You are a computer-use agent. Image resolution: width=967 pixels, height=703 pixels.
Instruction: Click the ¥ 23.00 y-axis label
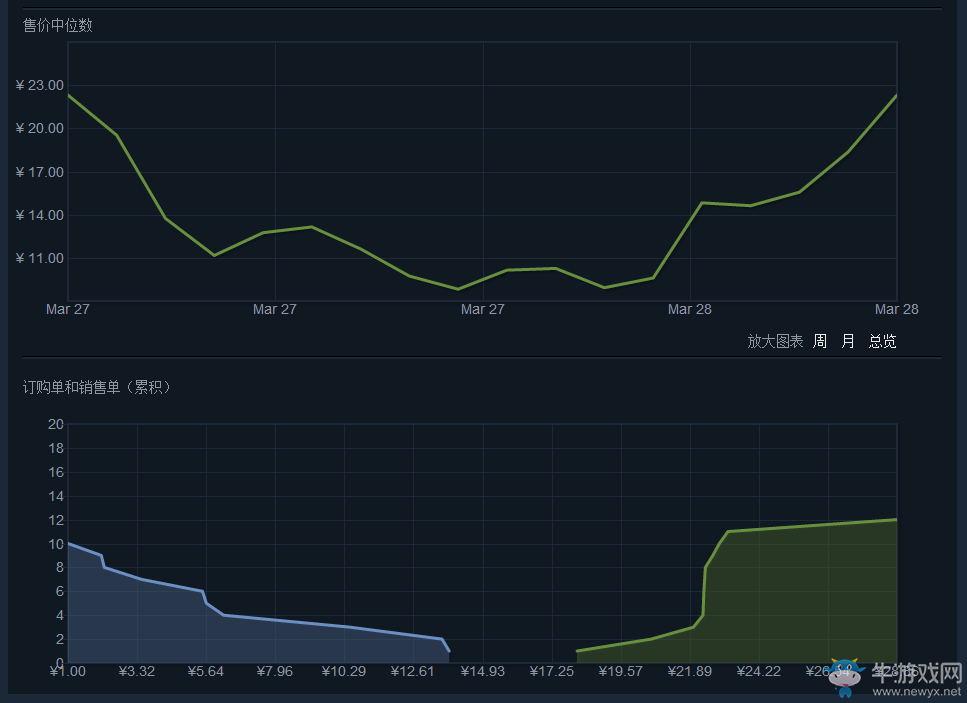coord(40,85)
